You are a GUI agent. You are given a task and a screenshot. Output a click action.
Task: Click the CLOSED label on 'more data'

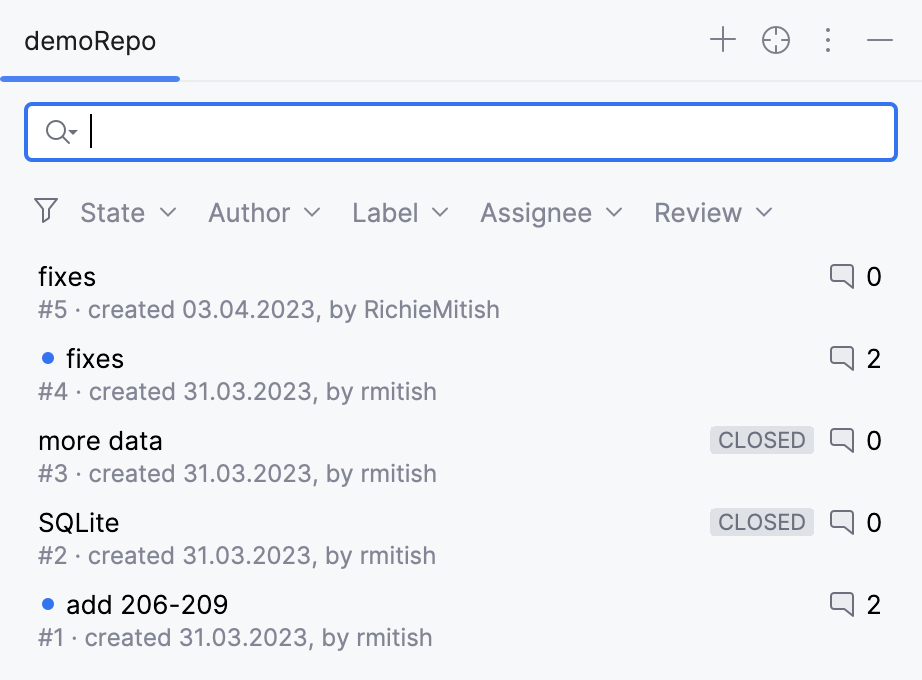point(762,440)
